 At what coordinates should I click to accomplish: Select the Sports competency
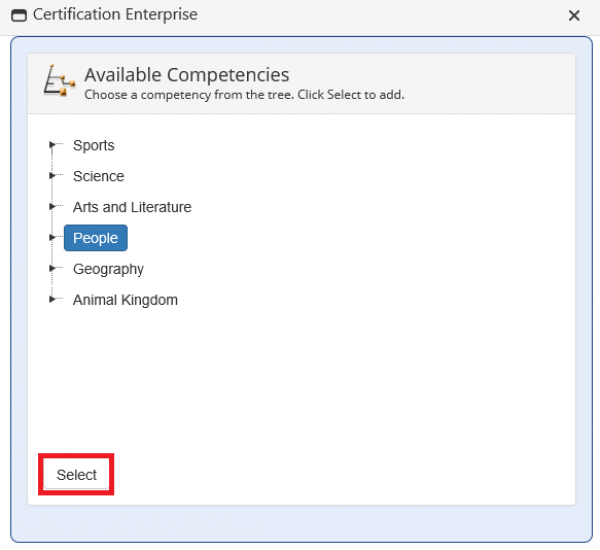coord(94,145)
